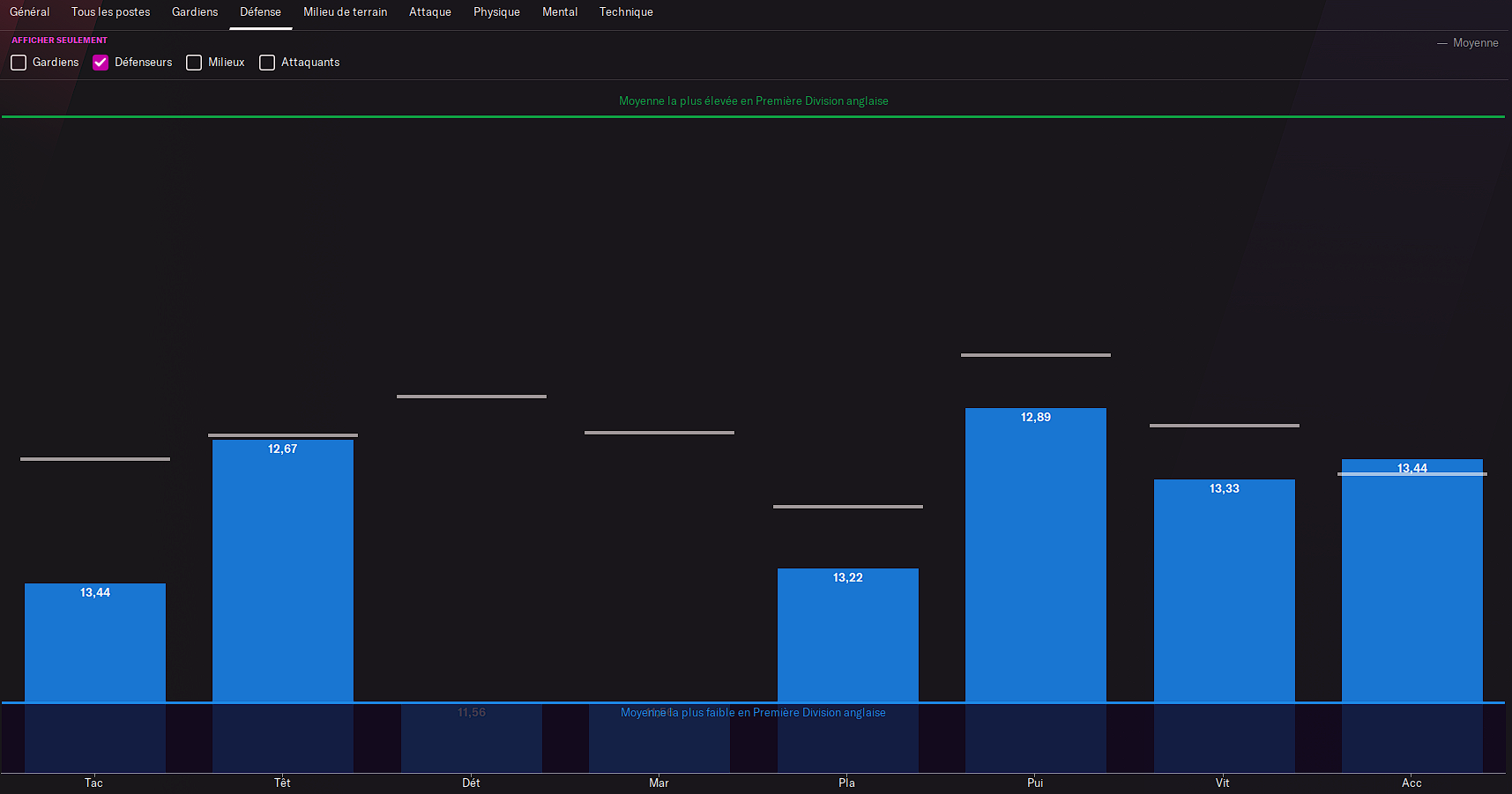Click the average marker above the Vit bar
The image size is (1512, 794).
click(x=1225, y=426)
